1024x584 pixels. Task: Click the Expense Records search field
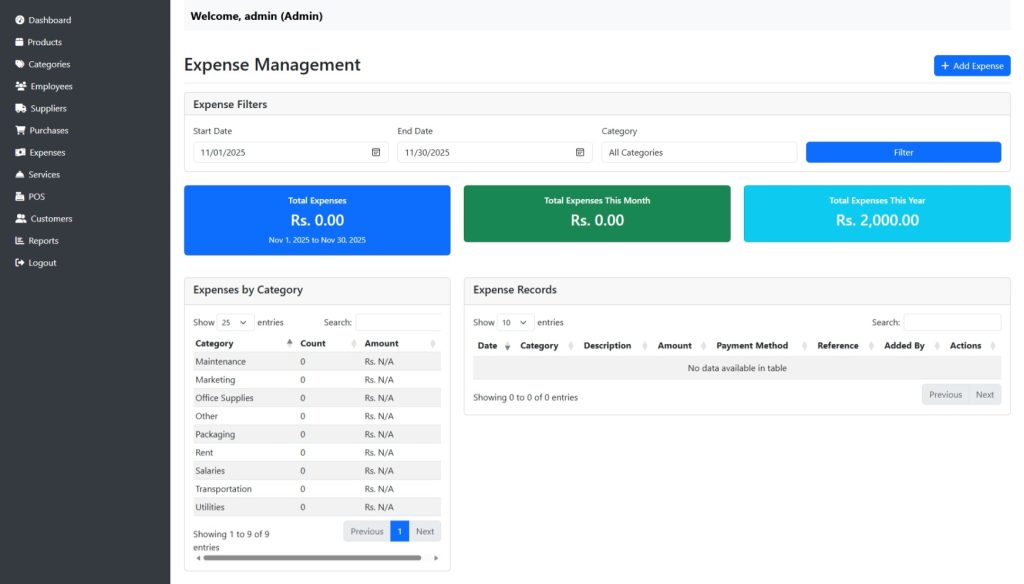tap(951, 323)
